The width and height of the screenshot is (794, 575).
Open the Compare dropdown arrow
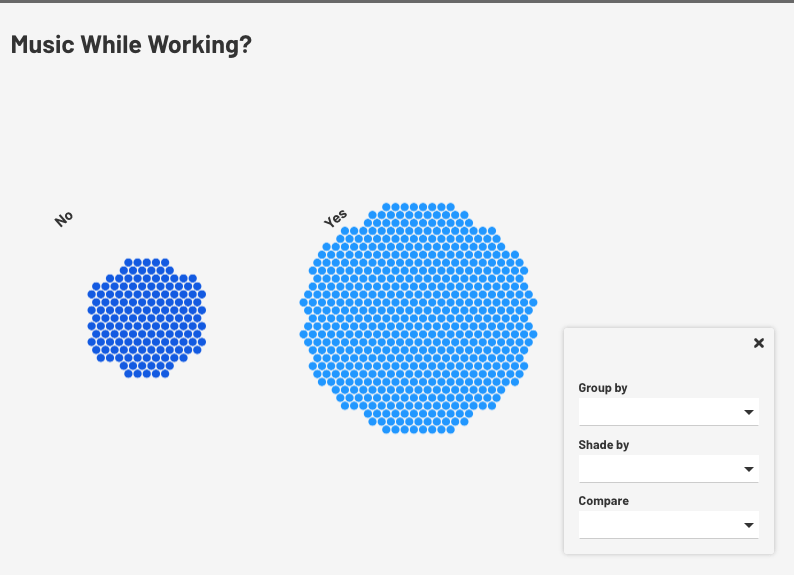tap(748, 525)
